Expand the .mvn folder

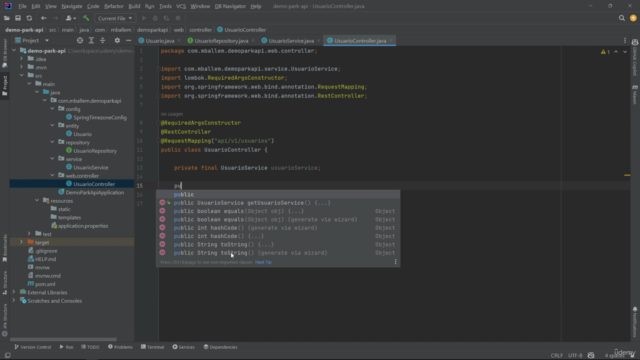(22, 67)
